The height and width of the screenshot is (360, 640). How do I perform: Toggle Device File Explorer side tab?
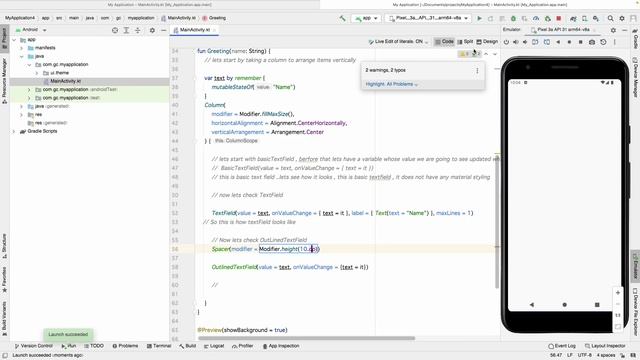(x=635, y=312)
